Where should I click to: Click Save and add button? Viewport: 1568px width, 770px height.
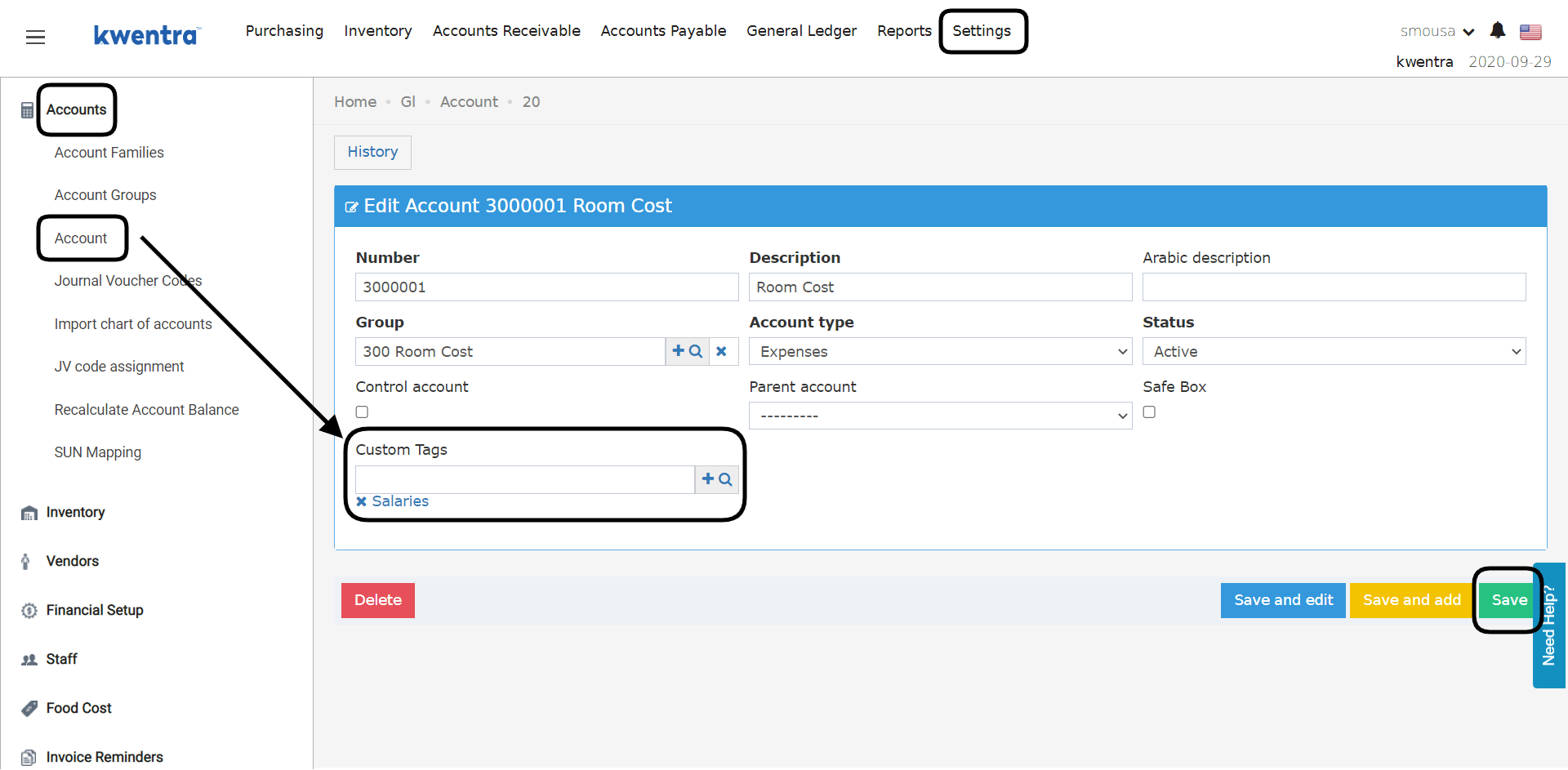click(1411, 600)
